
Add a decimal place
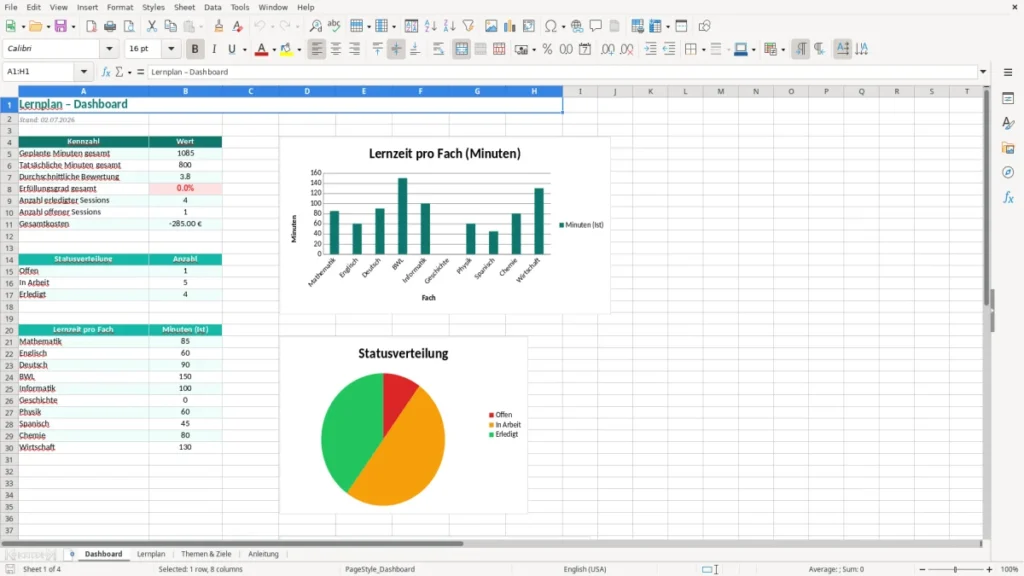click(607, 49)
